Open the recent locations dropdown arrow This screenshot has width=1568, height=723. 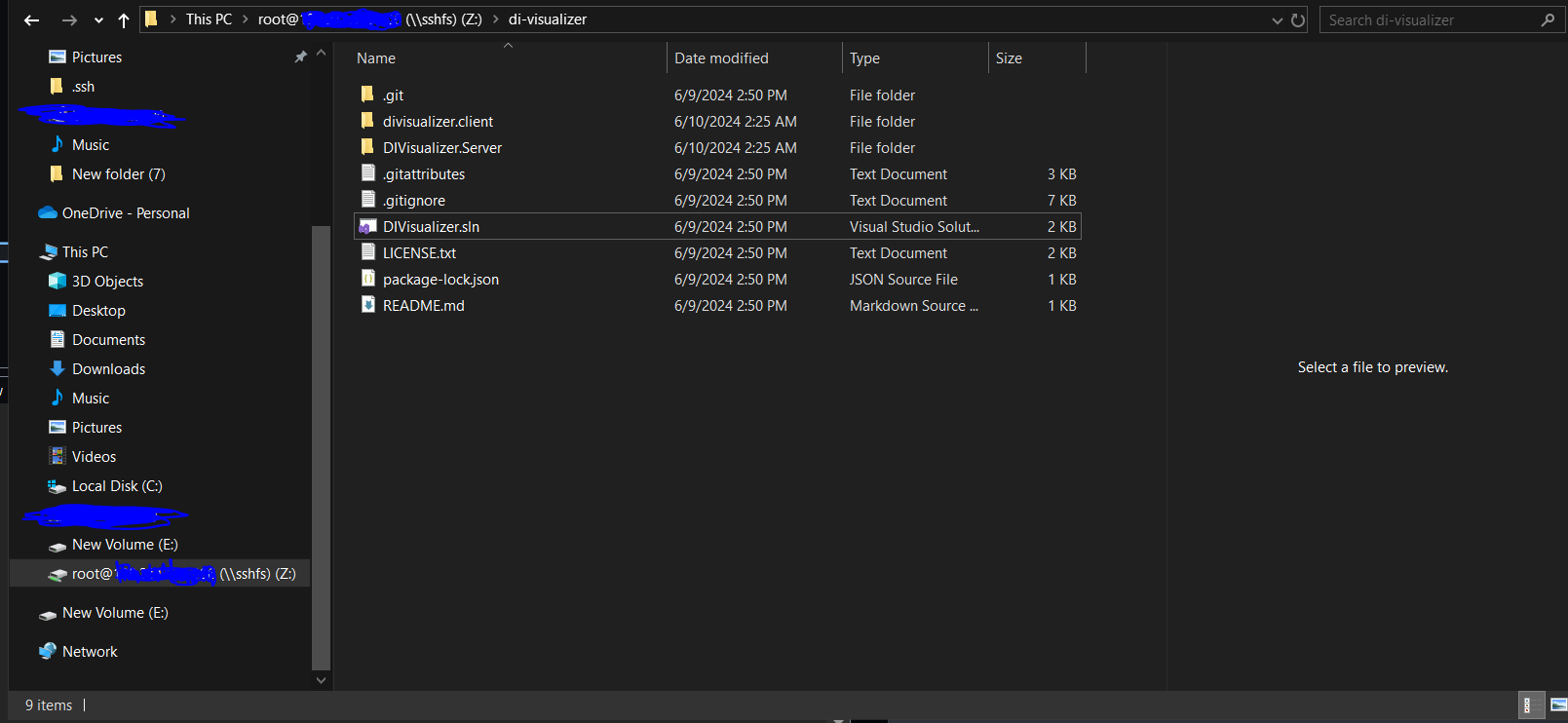point(98,20)
